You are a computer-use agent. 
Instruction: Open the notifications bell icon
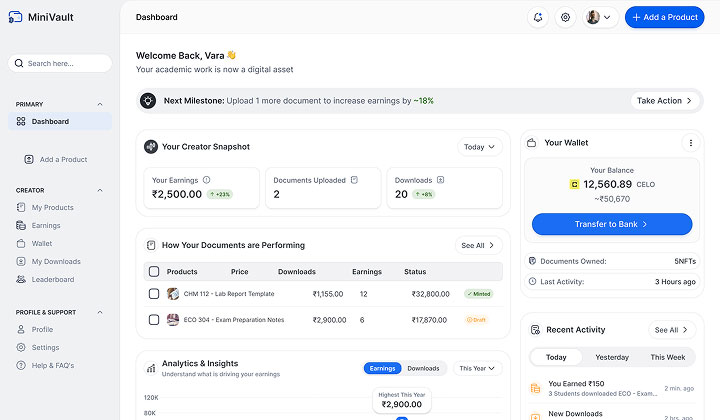538,17
